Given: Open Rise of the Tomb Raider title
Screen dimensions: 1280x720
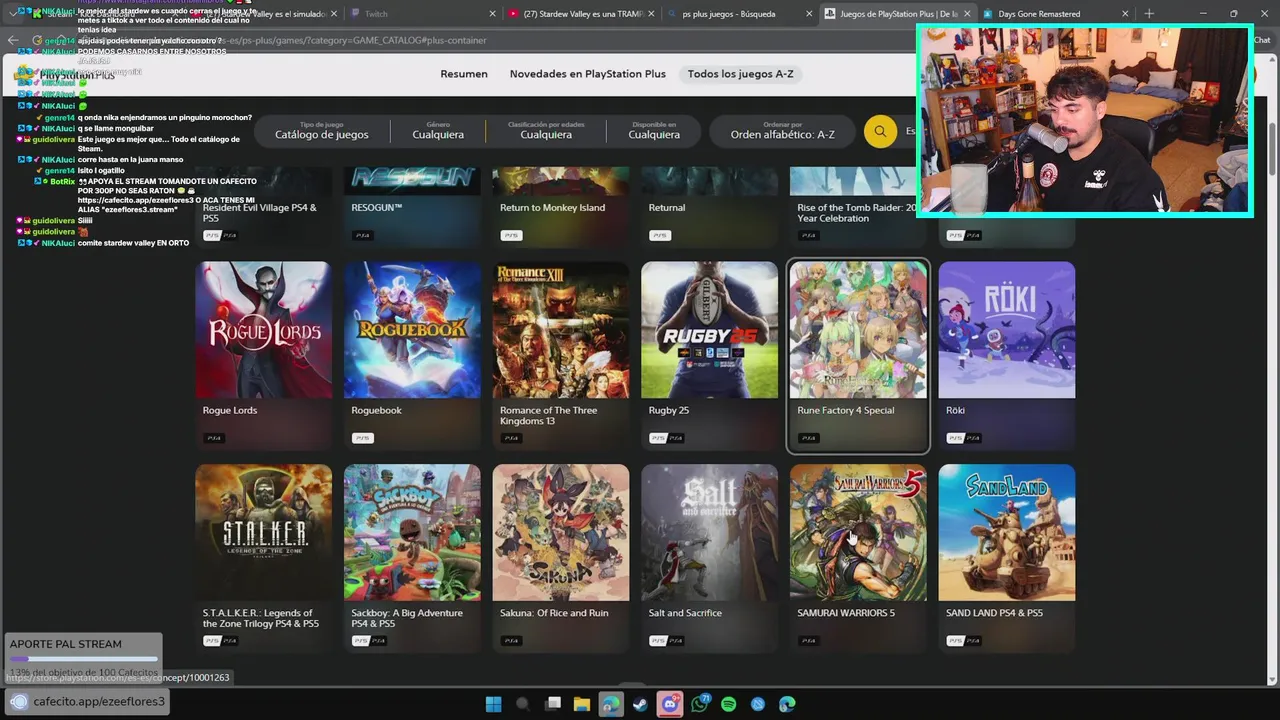Looking at the screenshot, I should pyautogui.click(x=857, y=213).
